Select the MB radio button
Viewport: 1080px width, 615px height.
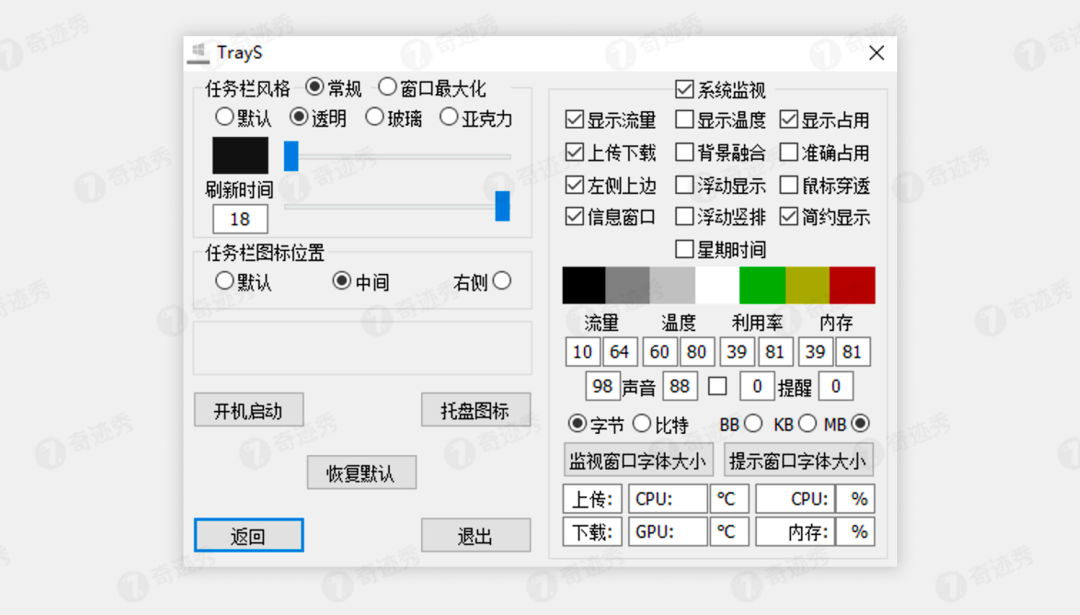(x=860, y=424)
